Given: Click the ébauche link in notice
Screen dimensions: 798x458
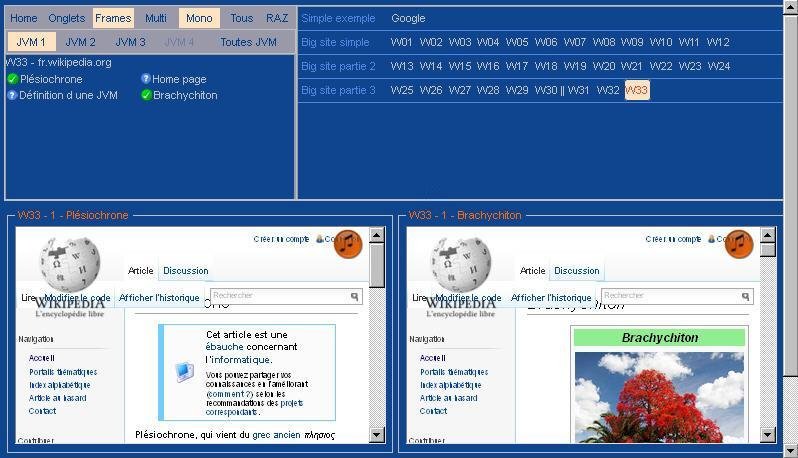Looking at the screenshot, I should pyautogui.click(x=224, y=347).
